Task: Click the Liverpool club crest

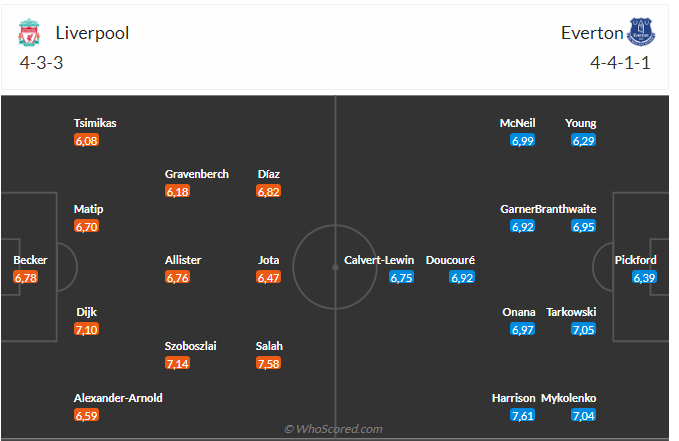Action: (x=30, y=33)
